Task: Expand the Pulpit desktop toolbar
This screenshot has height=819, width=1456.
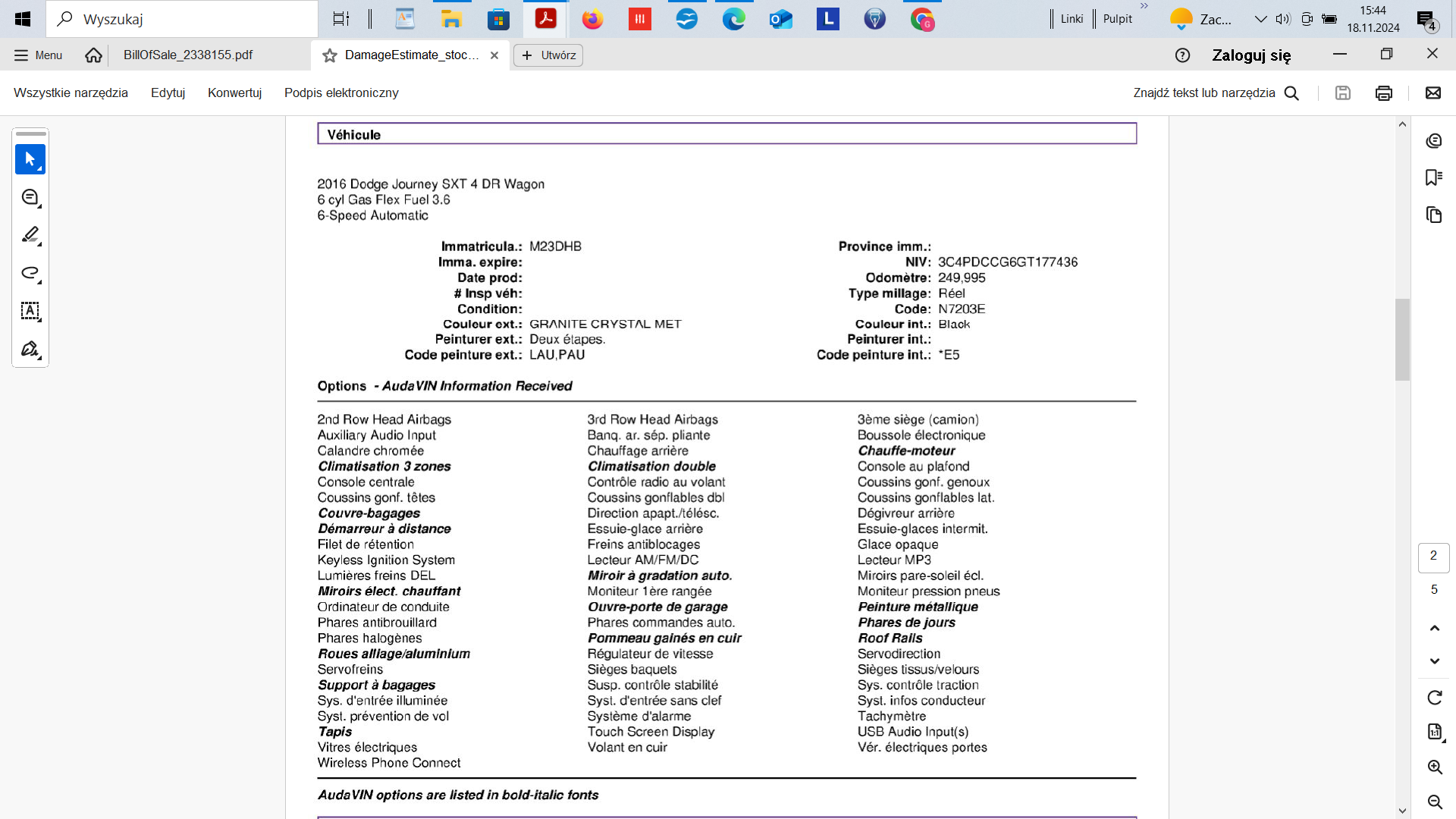Action: click(1117, 19)
